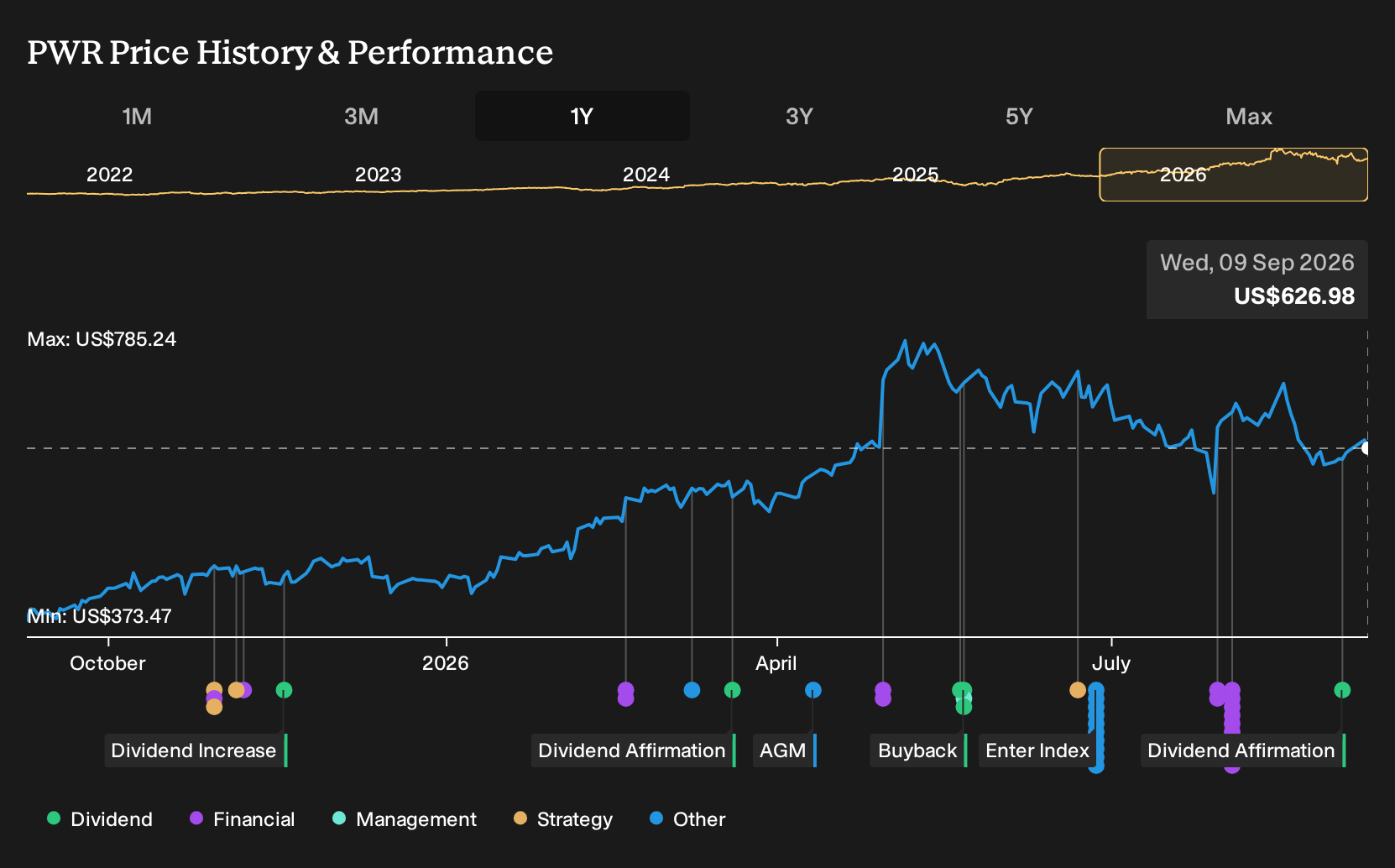Open the Dividend Affirmation label near April

(634, 750)
